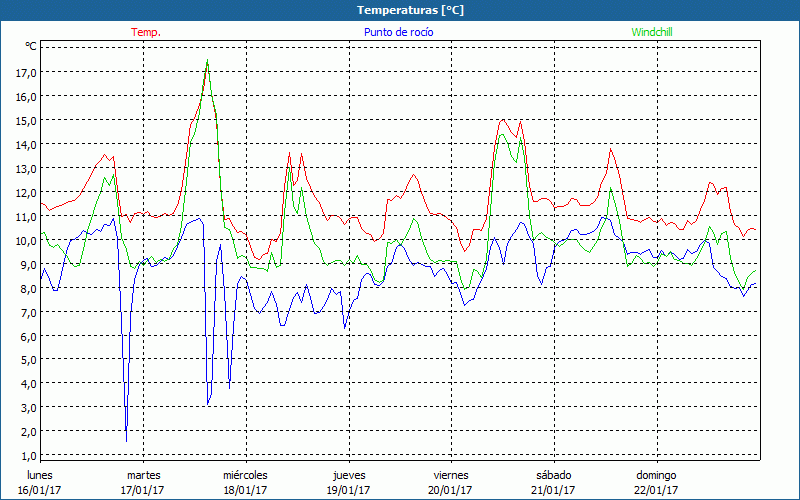
Task: Select the martes 17/01/17 date label
Action: point(143,482)
